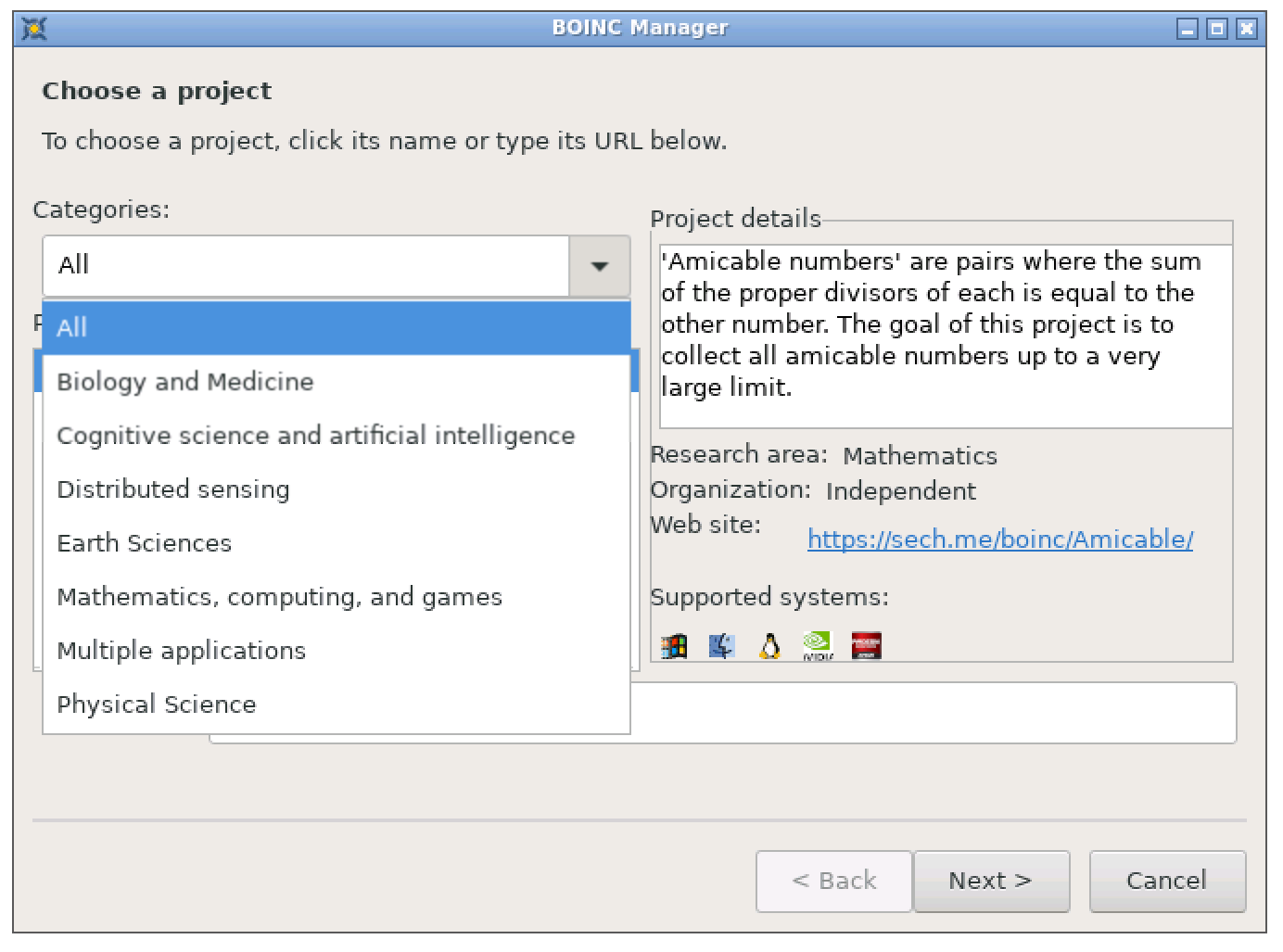Viewport: 1283px width, 952px height.
Task: Click the Linux penguin icon
Action: [x=769, y=645]
